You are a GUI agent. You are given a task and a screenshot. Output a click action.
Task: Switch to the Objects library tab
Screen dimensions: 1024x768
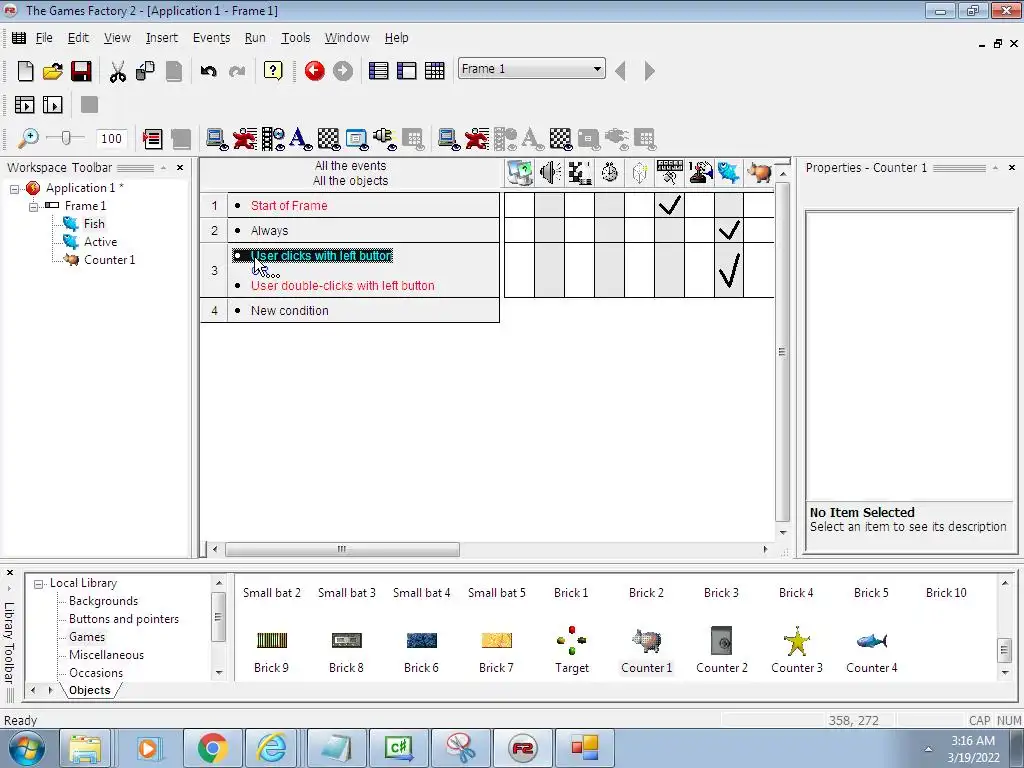click(89, 690)
